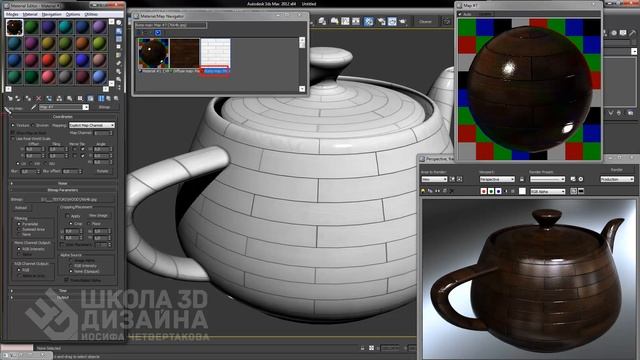Open RGB Alpha channel dropdown
Screen dimensions: 640x360
click(x=547, y=191)
